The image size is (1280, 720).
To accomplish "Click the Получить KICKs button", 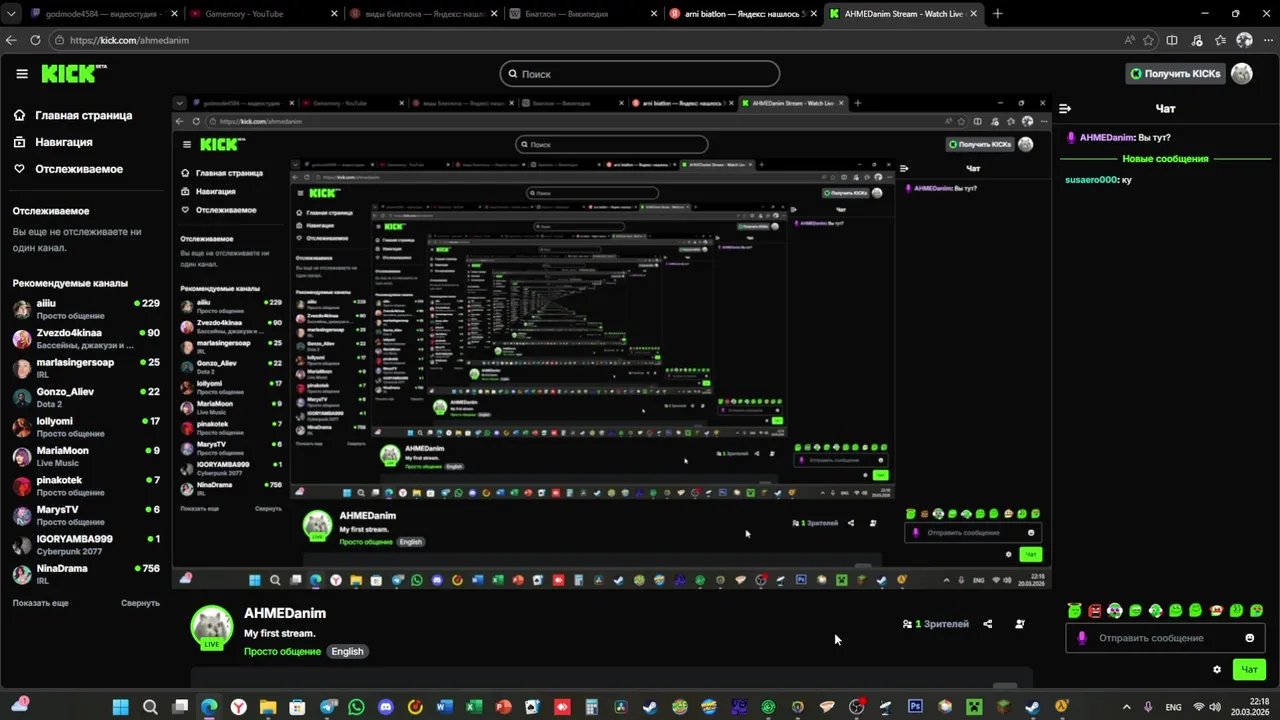I will tap(1175, 74).
